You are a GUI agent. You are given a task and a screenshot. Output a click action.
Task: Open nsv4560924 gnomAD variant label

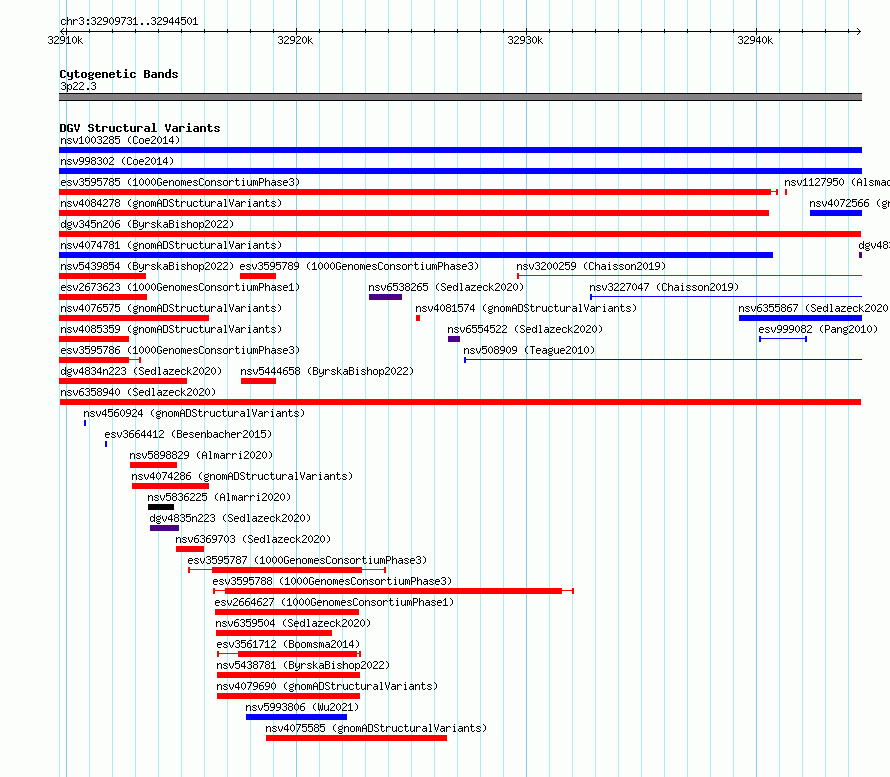tap(194, 413)
